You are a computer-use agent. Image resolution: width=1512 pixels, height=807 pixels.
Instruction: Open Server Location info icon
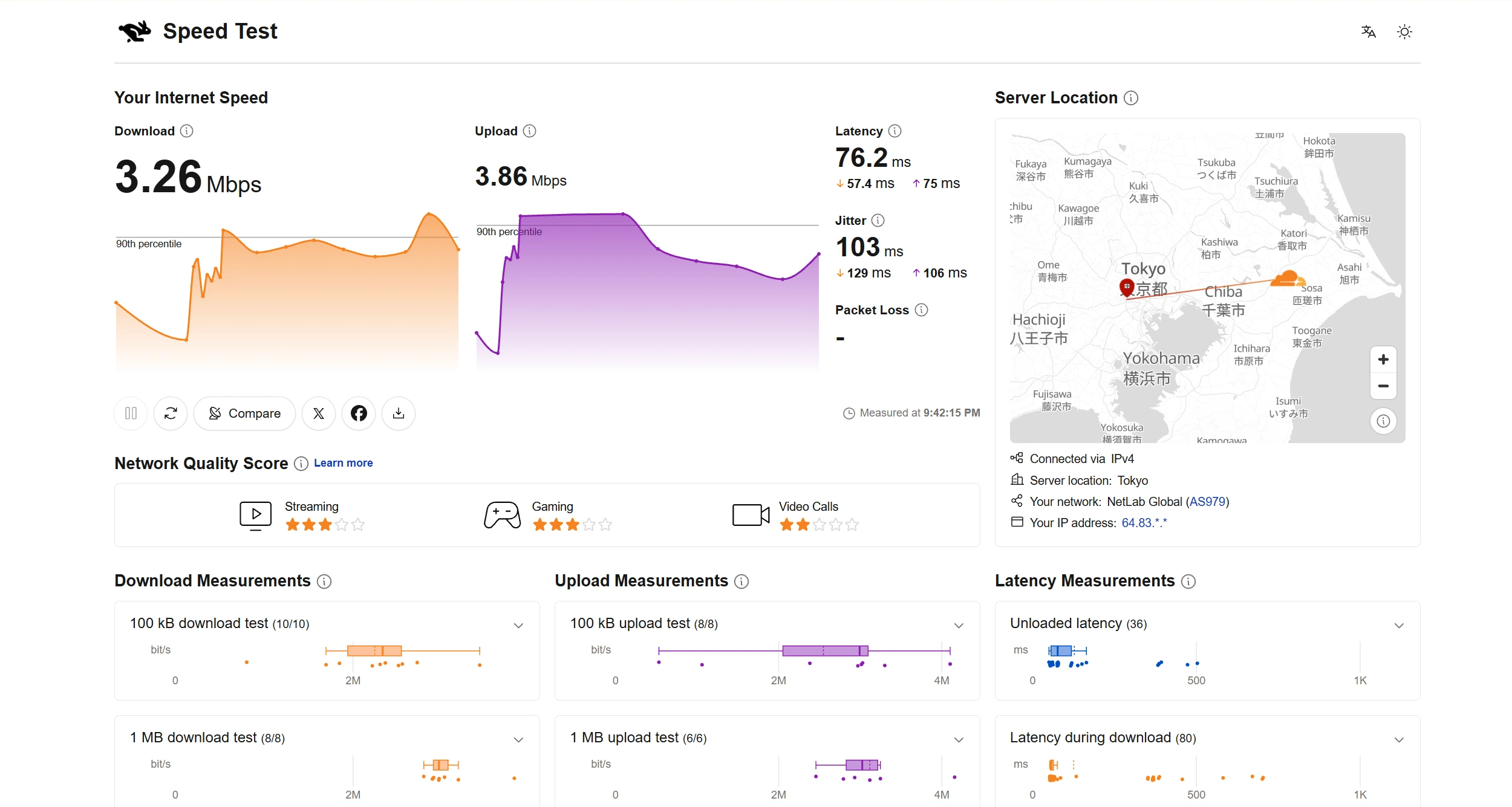pos(1131,98)
